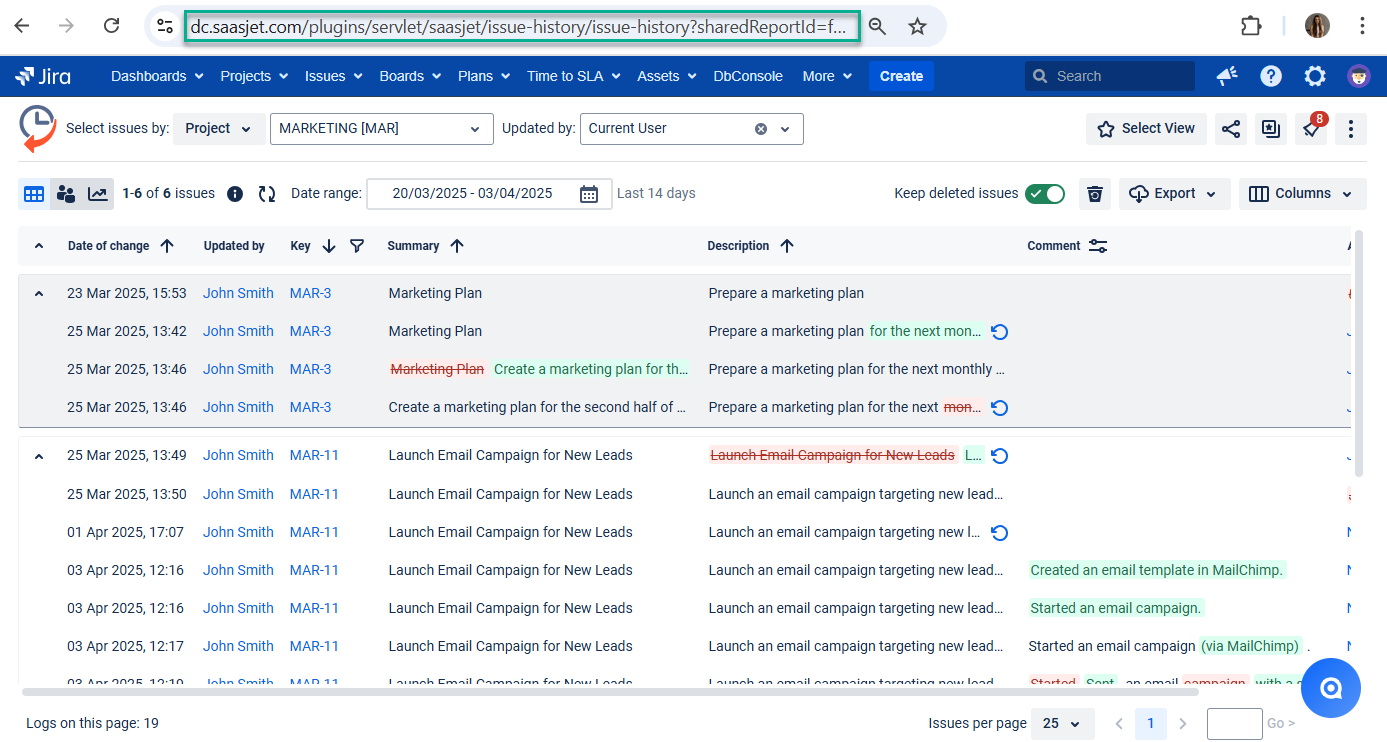This screenshot has width=1387, height=742.
Task: Toggle the Keep deleted issues switch
Action: 1045,194
